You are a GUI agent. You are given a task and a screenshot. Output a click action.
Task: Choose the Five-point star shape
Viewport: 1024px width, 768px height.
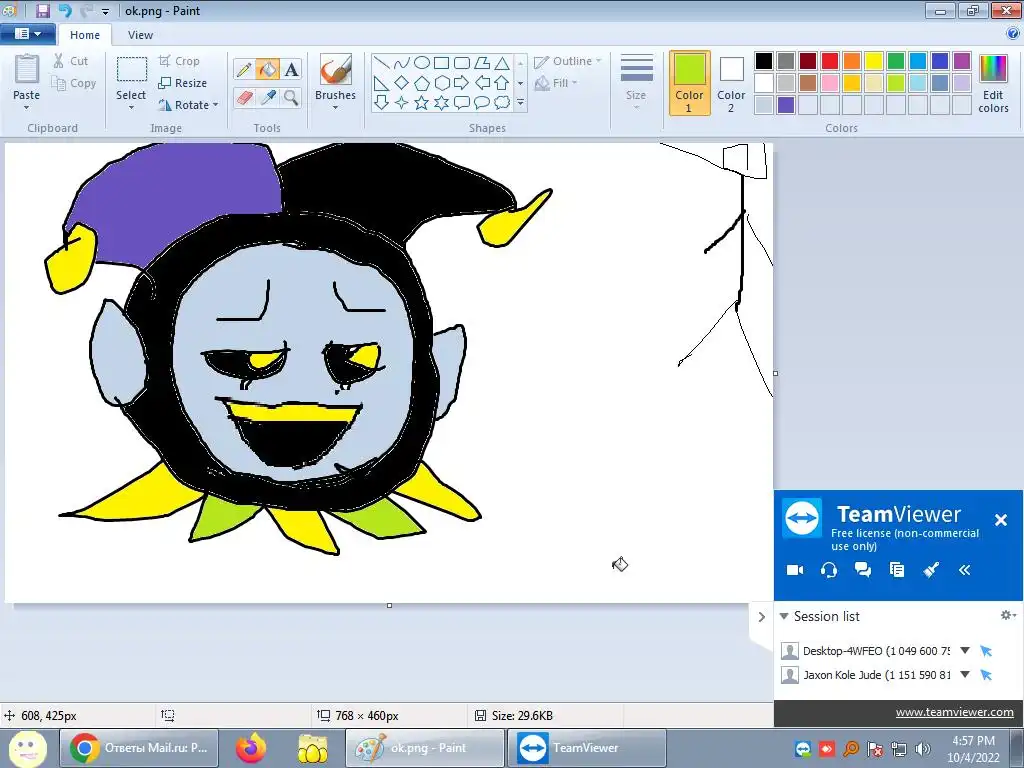click(422, 103)
